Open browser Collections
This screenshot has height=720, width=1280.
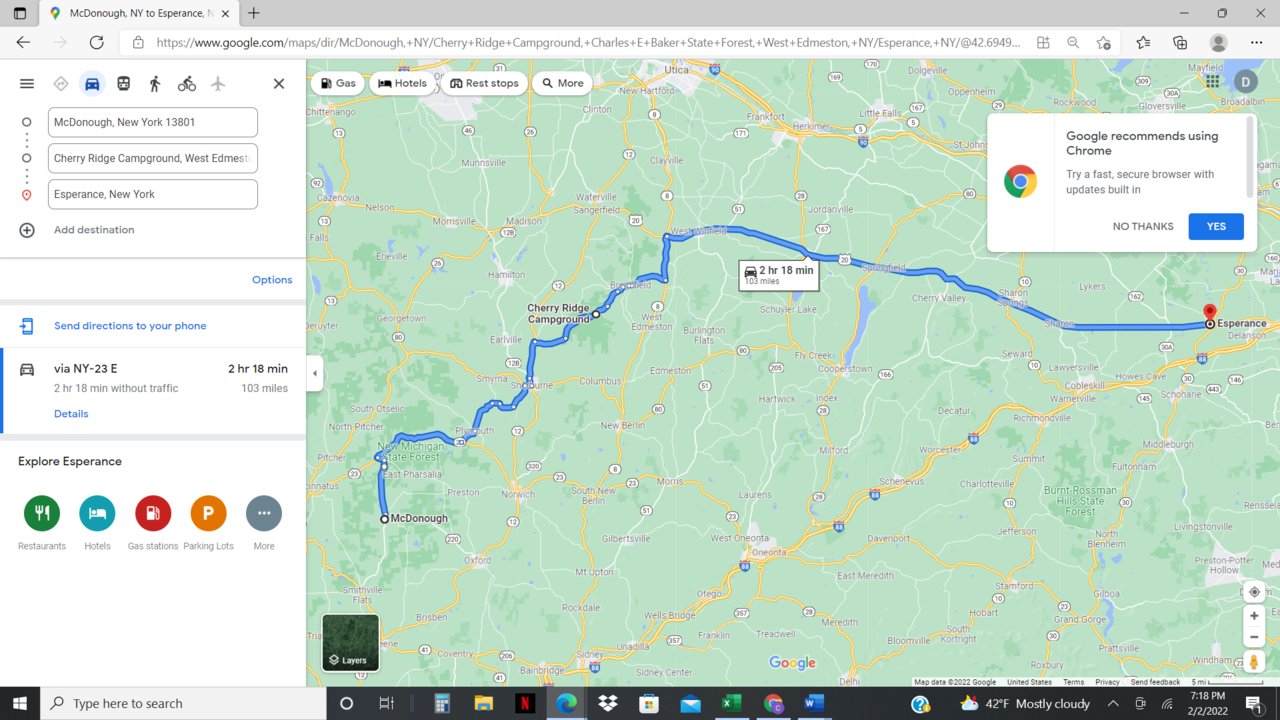pyautogui.click(x=1180, y=42)
